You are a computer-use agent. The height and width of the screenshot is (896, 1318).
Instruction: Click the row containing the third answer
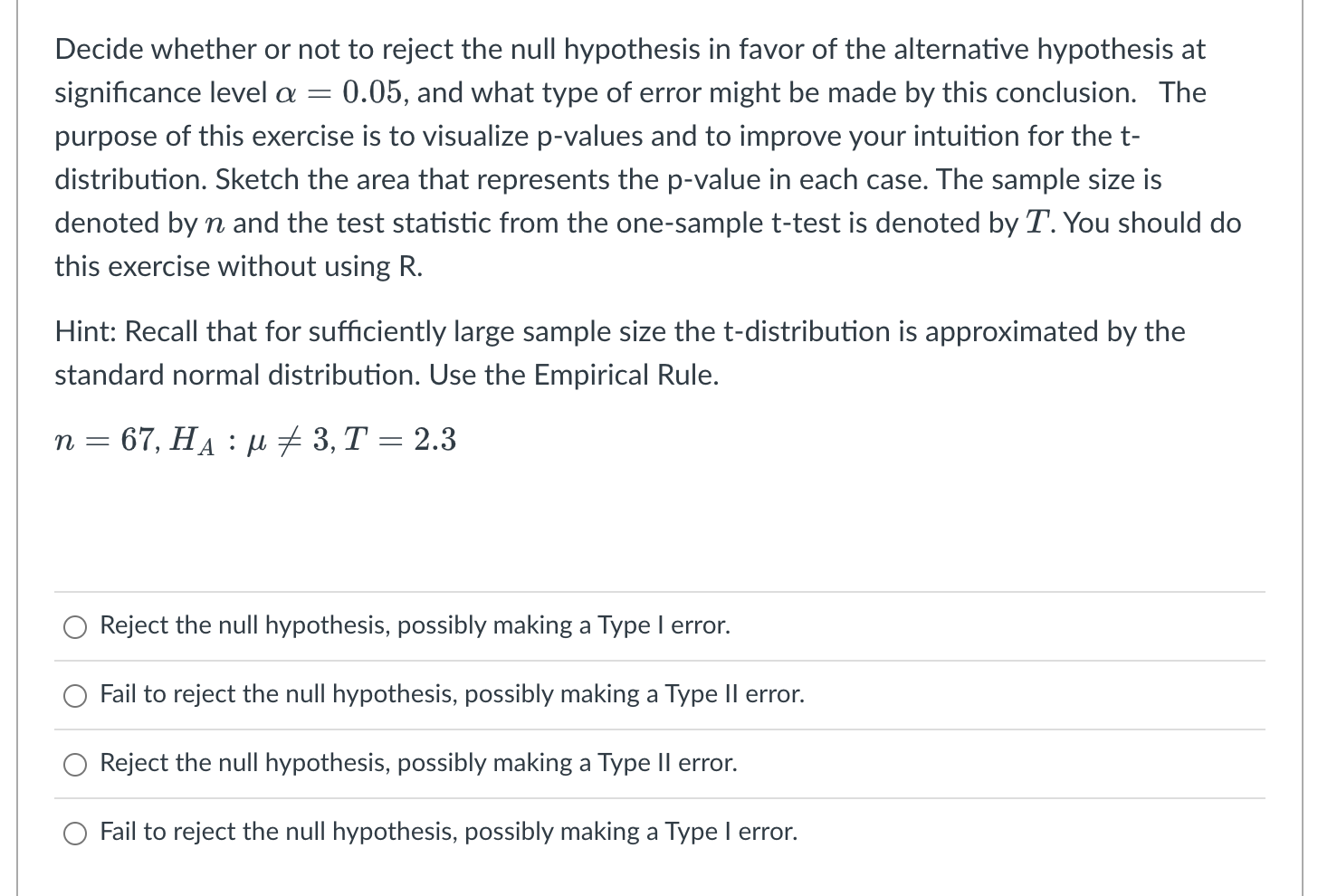coord(659,764)
